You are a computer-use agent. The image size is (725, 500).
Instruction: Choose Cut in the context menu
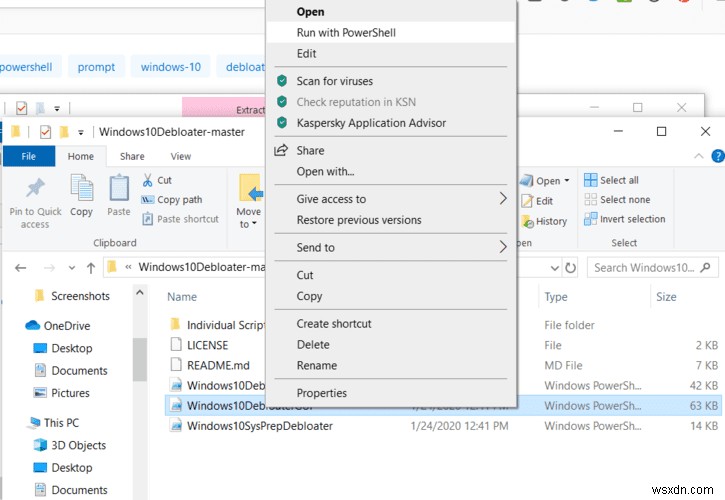coord(391,275)
